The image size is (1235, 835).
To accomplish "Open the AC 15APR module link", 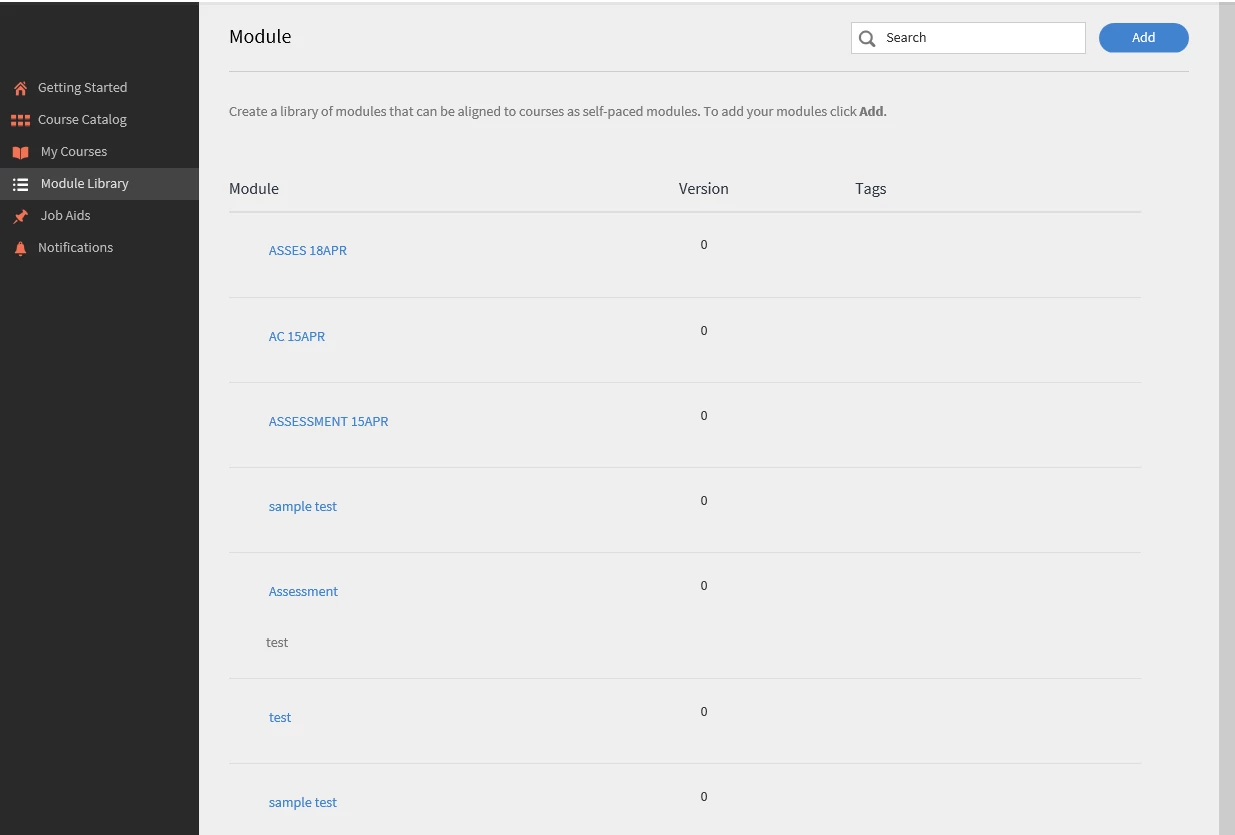I will click(296, 337).
